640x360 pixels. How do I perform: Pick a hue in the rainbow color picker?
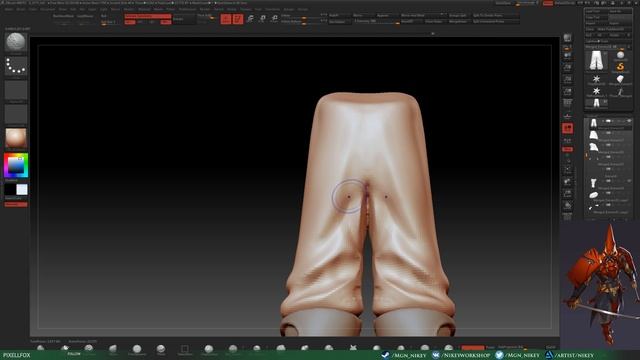[16, 165]
